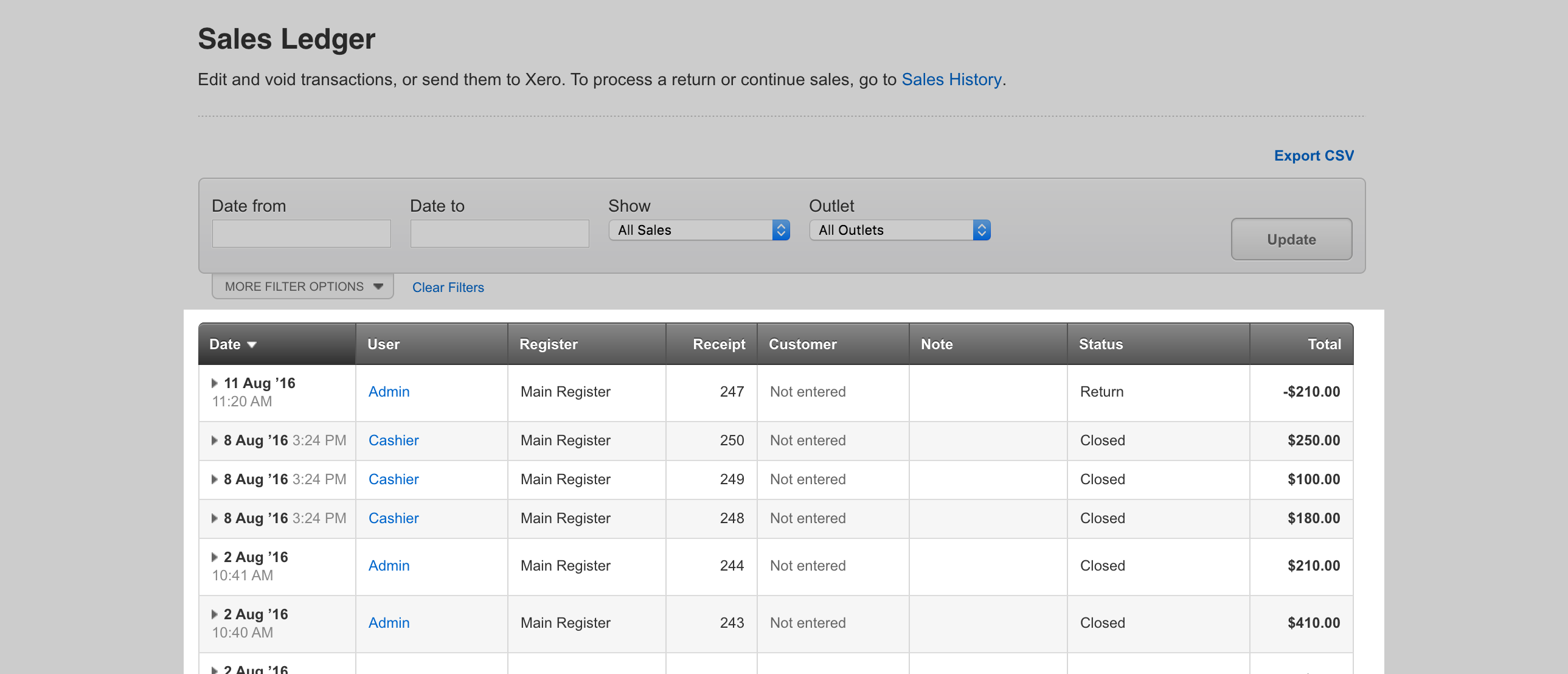Open Admin user on receipt 247

click(x=388, y=392)
